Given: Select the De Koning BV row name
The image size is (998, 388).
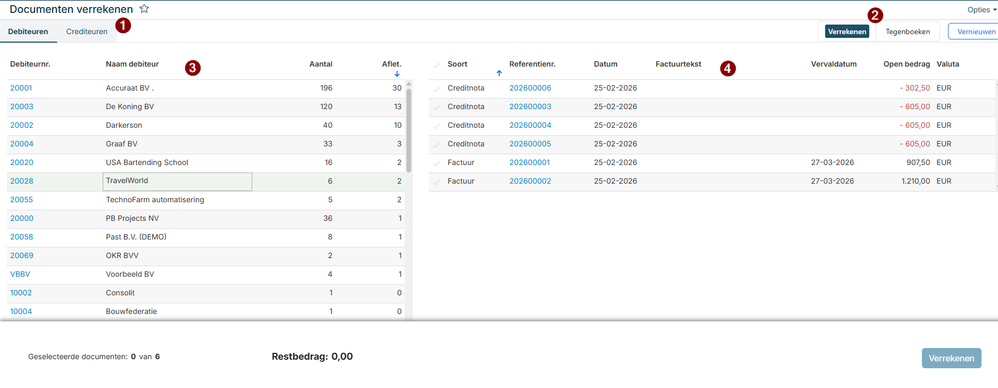Looking at the screenshot, I should point(130,107).
